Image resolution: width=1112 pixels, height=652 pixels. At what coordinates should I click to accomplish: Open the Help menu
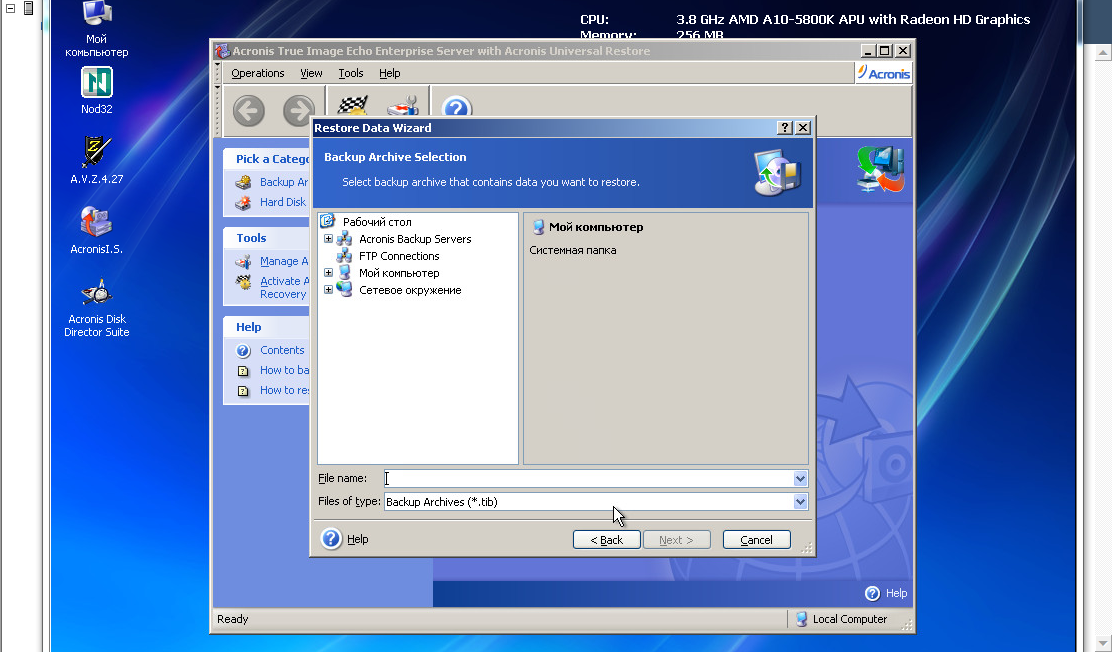click(x=389, y=73)
